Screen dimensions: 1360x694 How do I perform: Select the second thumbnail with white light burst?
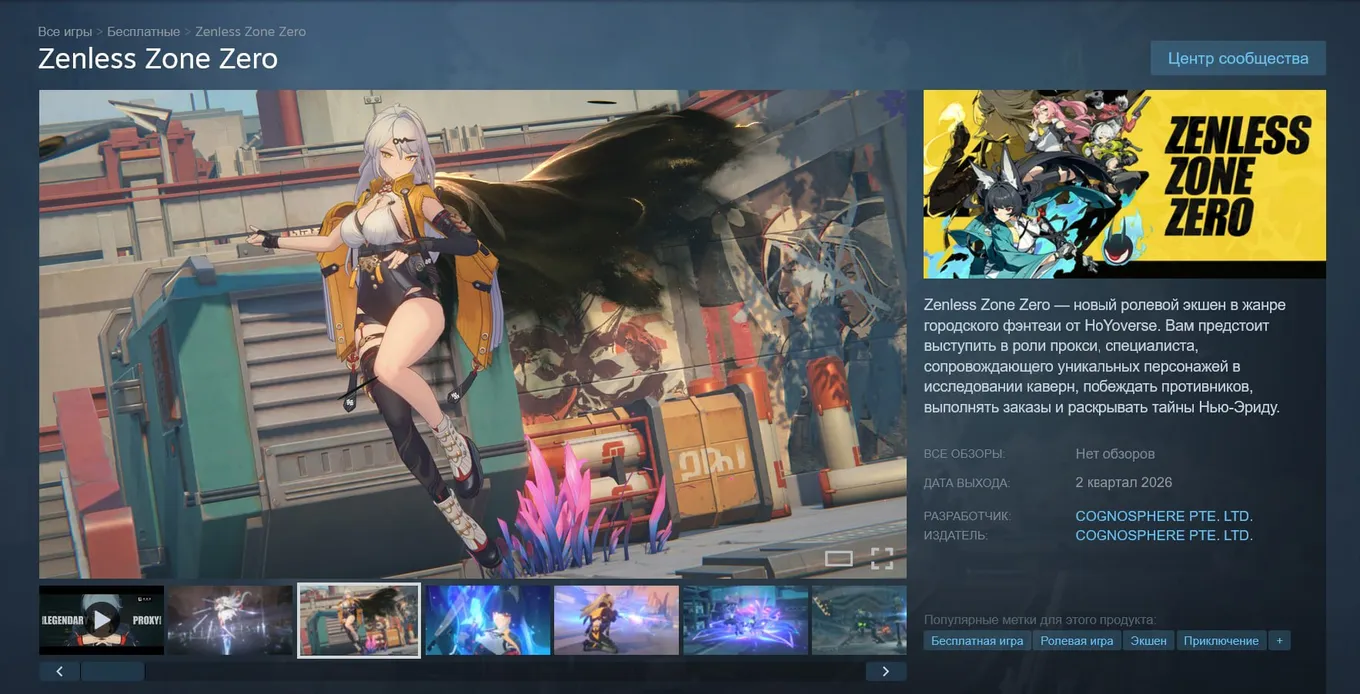(230, 620)
